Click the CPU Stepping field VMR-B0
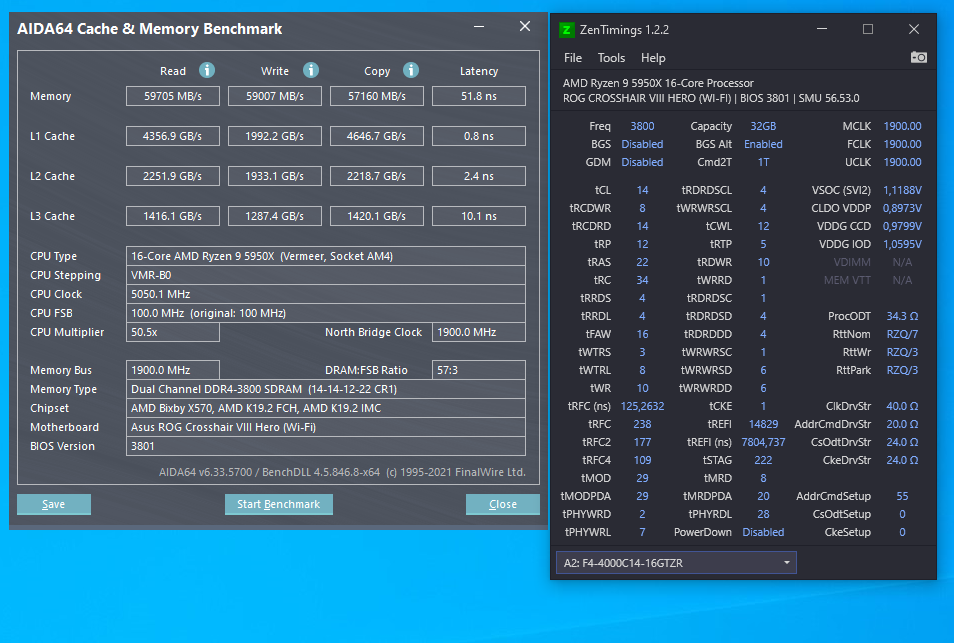 click(x=326, y=275)
